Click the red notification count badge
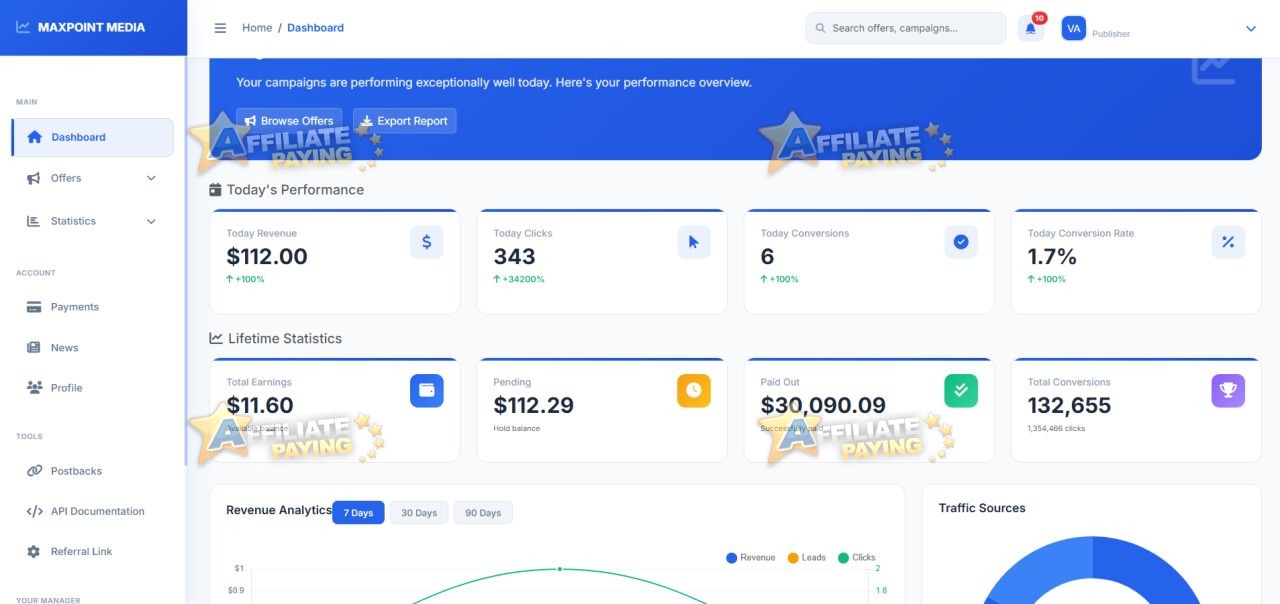This screenshot has height=604, width=1280. coord(1039,18)
